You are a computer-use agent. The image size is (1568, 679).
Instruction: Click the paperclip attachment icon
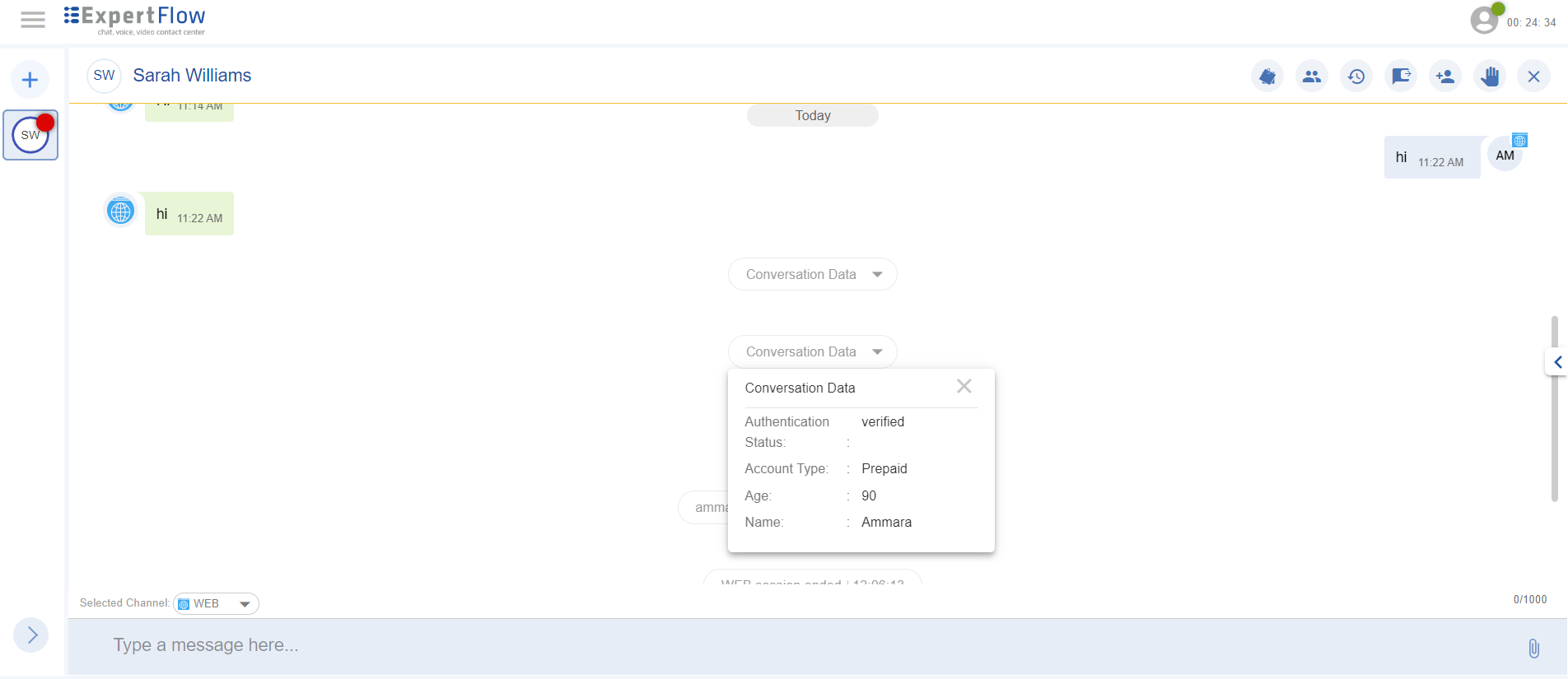(x=1533, y=649)
